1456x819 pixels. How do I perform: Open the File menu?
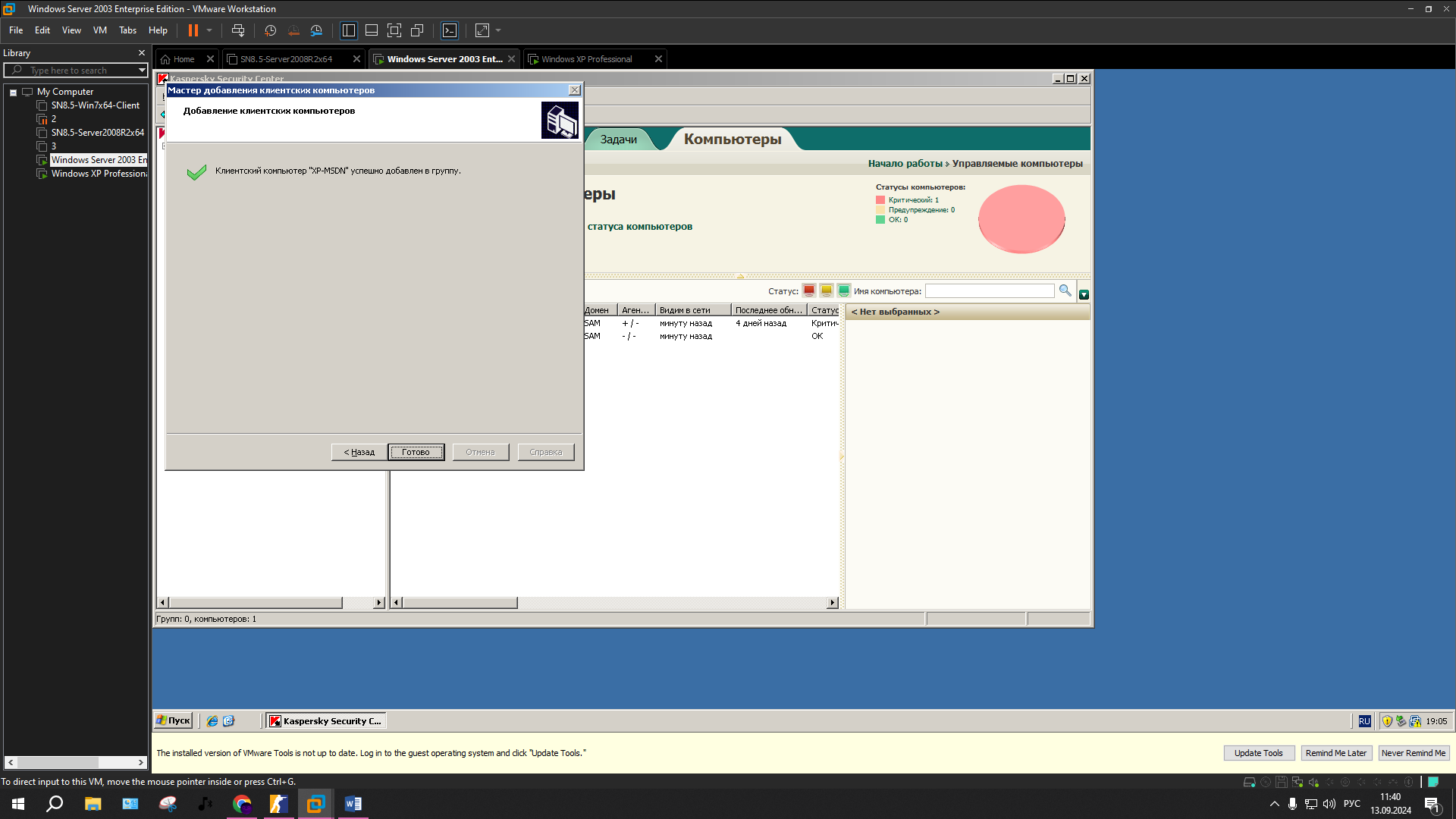pyautogui.click(x=16, y=30)
